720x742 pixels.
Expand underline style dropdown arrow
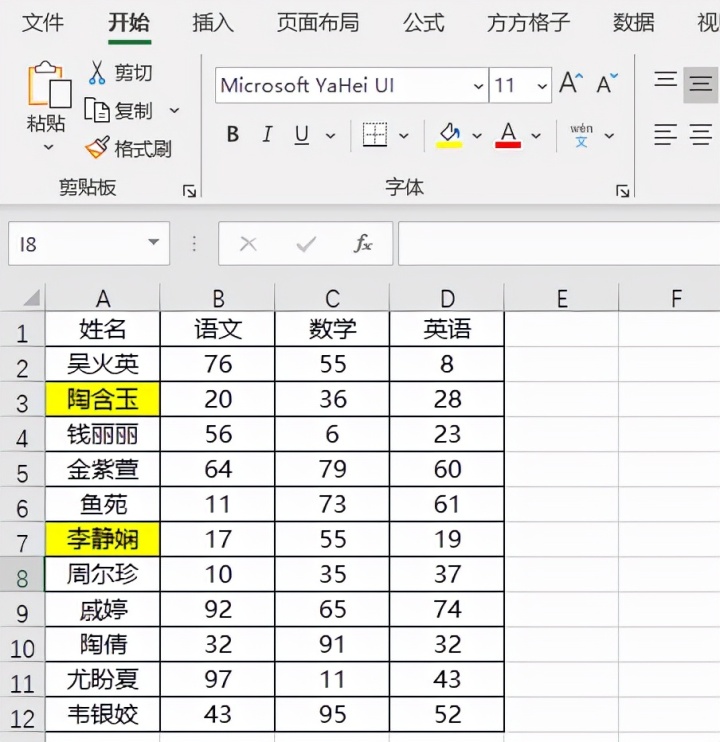(x=331, y=136)
